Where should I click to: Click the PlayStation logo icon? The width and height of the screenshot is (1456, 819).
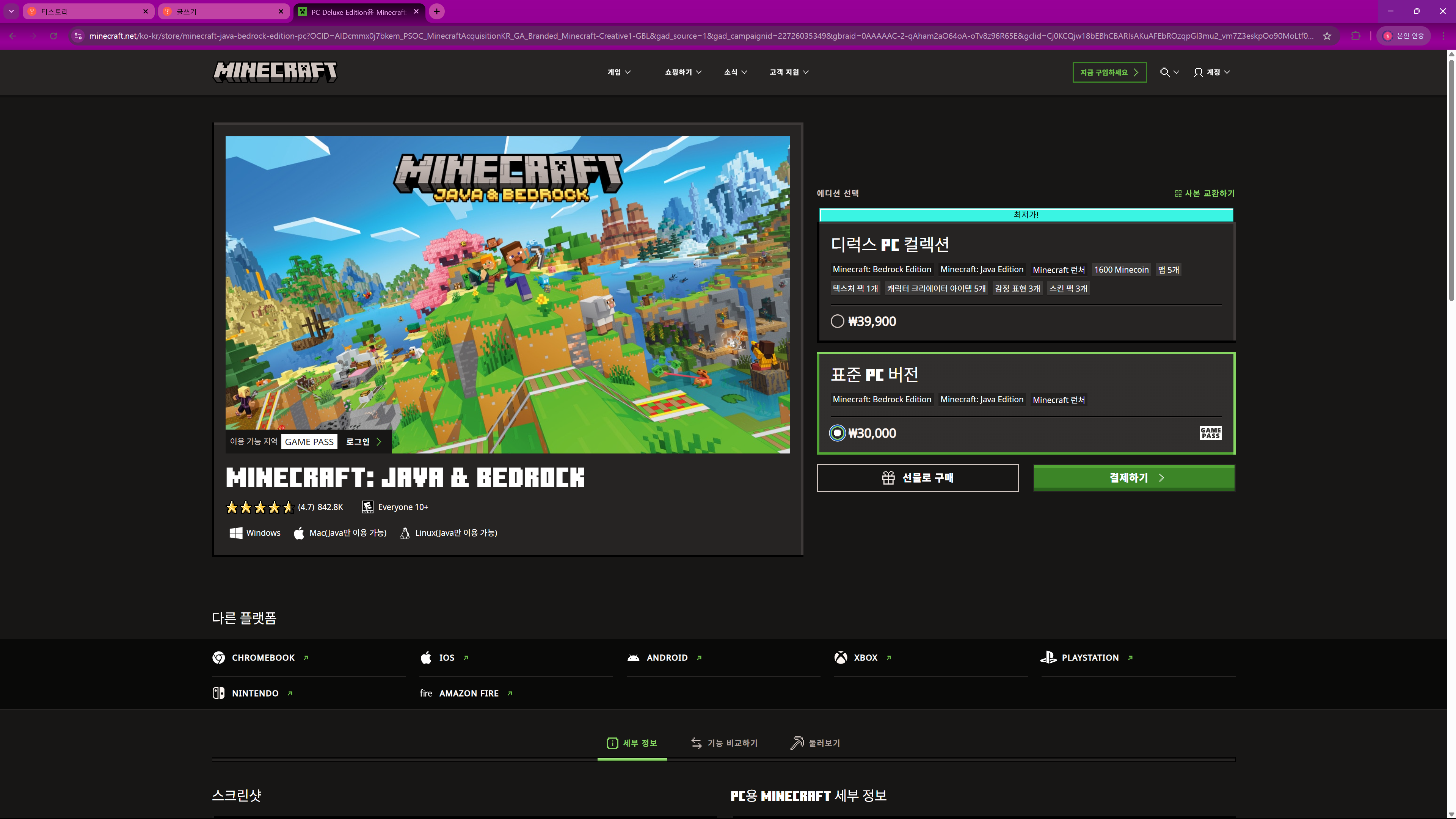[x=1048, y=657]
